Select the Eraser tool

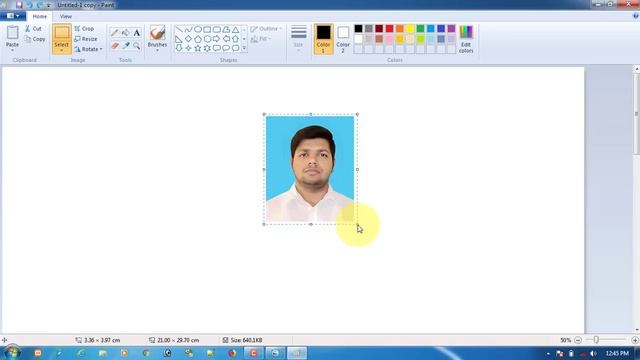point(115,46)
